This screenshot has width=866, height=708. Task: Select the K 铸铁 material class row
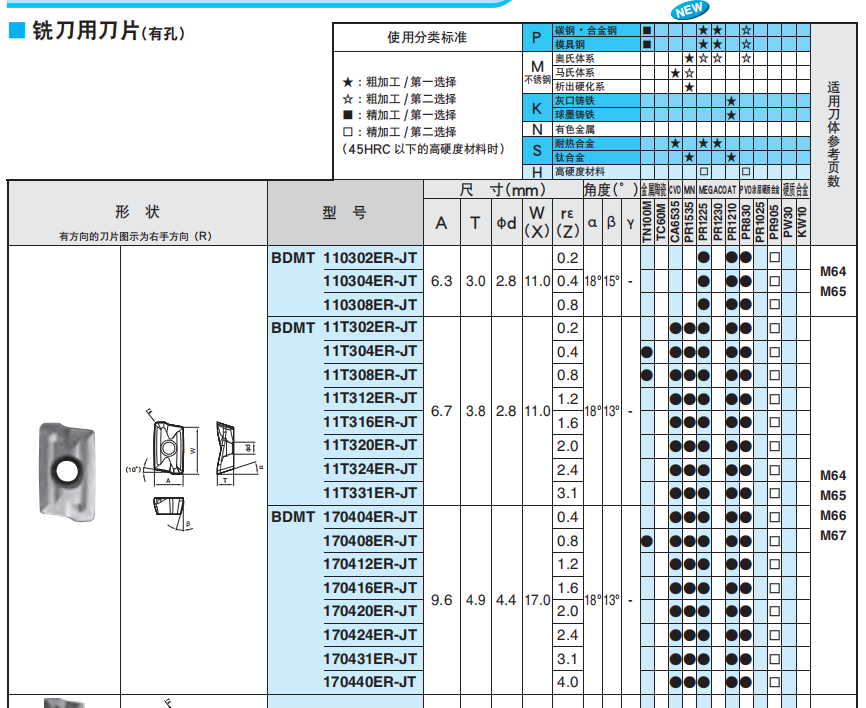click(x=536, y=108)
